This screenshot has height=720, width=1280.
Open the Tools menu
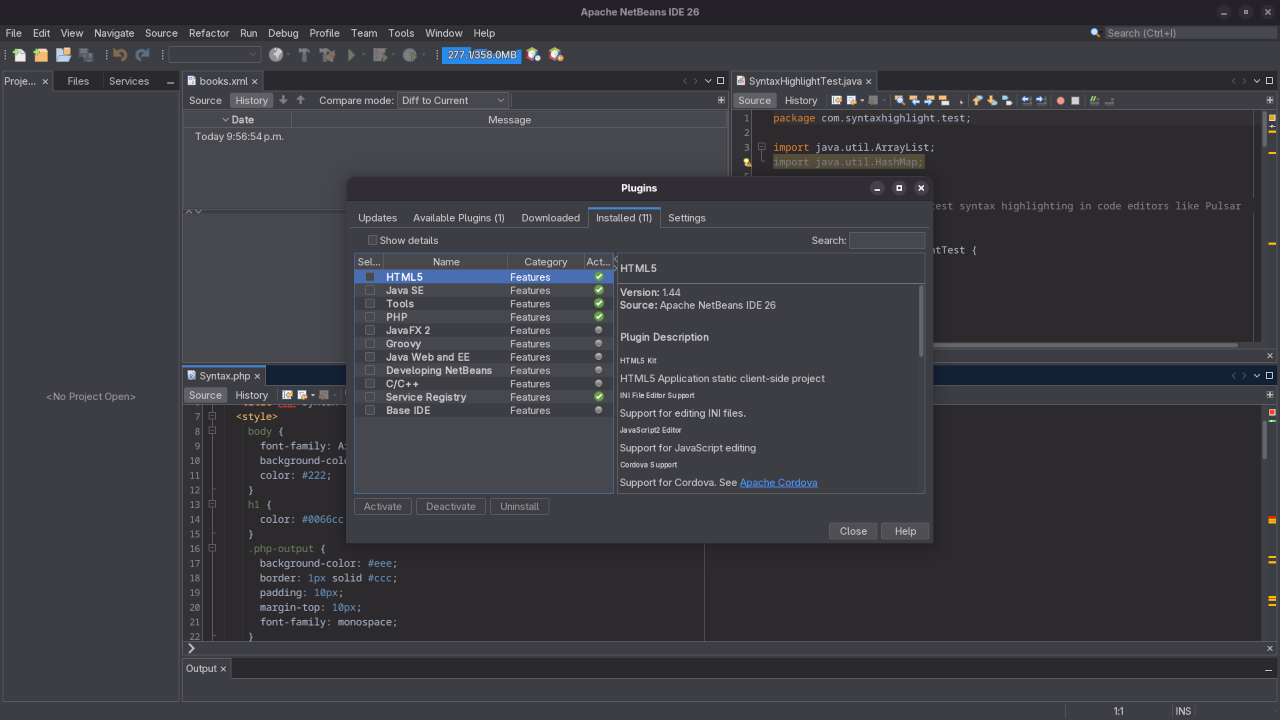[x=401, y=33]
